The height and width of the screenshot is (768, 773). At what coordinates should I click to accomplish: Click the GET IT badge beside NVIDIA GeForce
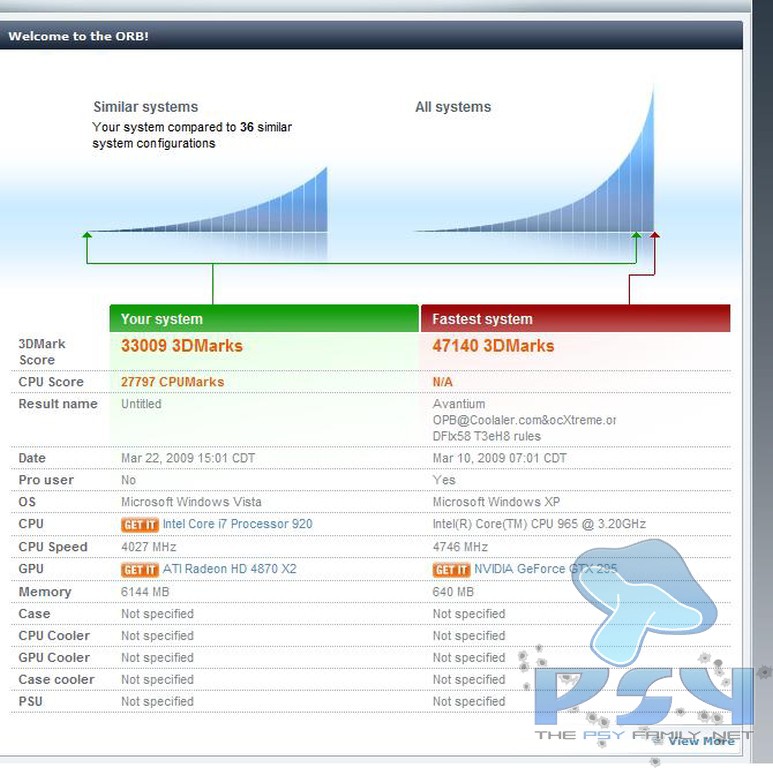[451, 569]
